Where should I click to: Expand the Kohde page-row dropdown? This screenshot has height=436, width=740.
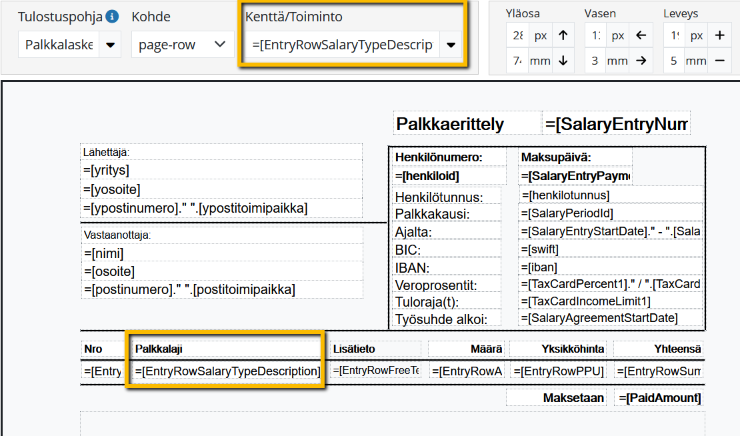182,45
